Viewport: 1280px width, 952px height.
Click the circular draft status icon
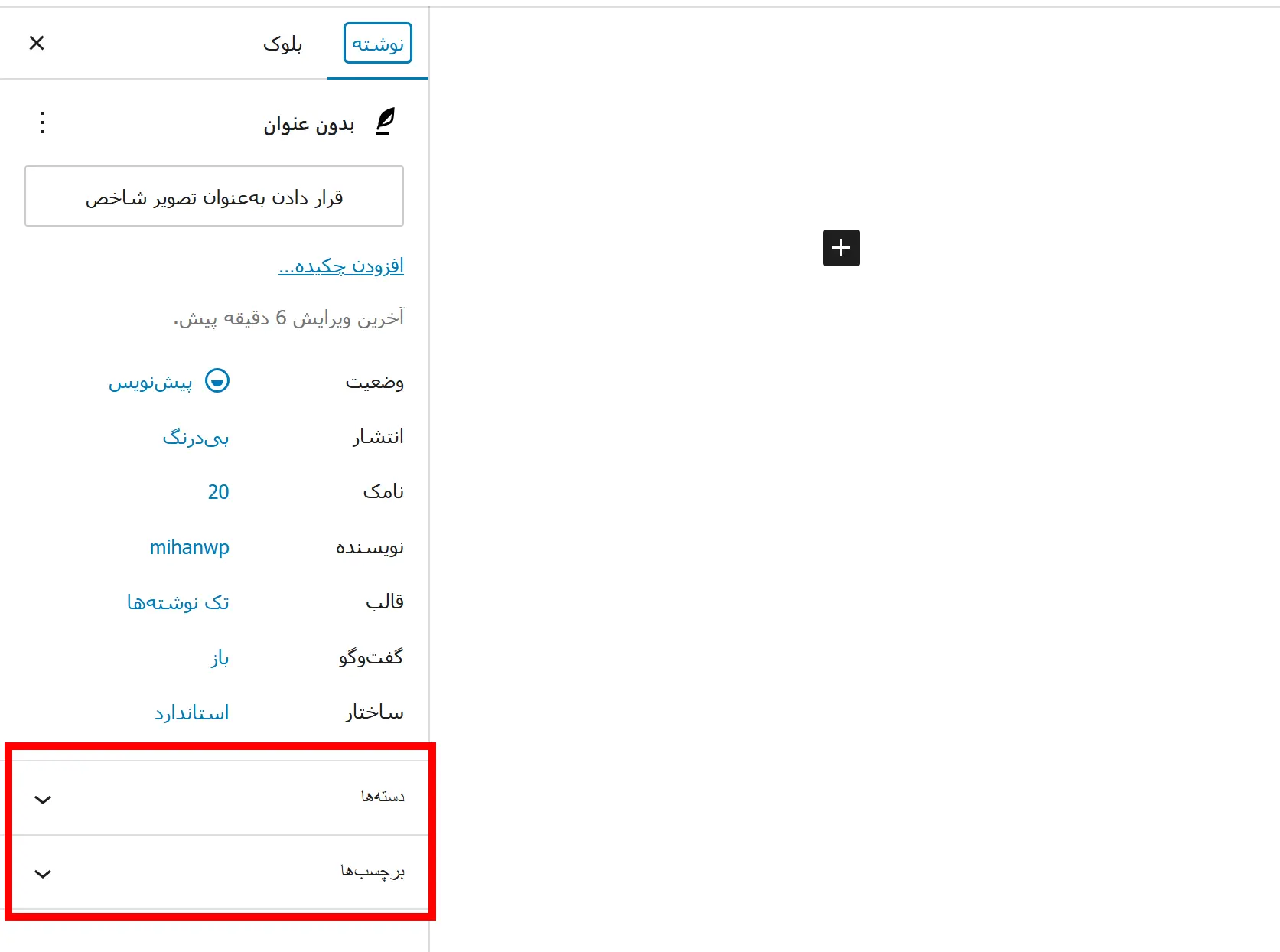point(217,381)
